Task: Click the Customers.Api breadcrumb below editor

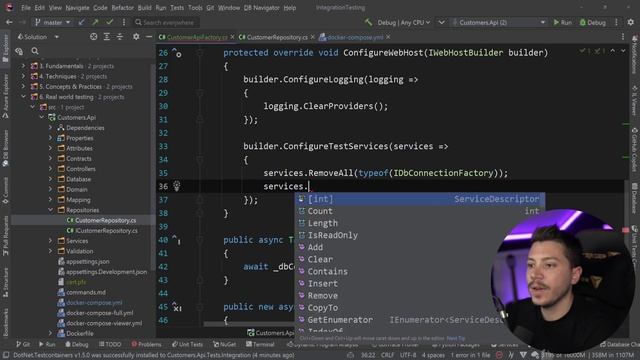Action: point(270,333)
